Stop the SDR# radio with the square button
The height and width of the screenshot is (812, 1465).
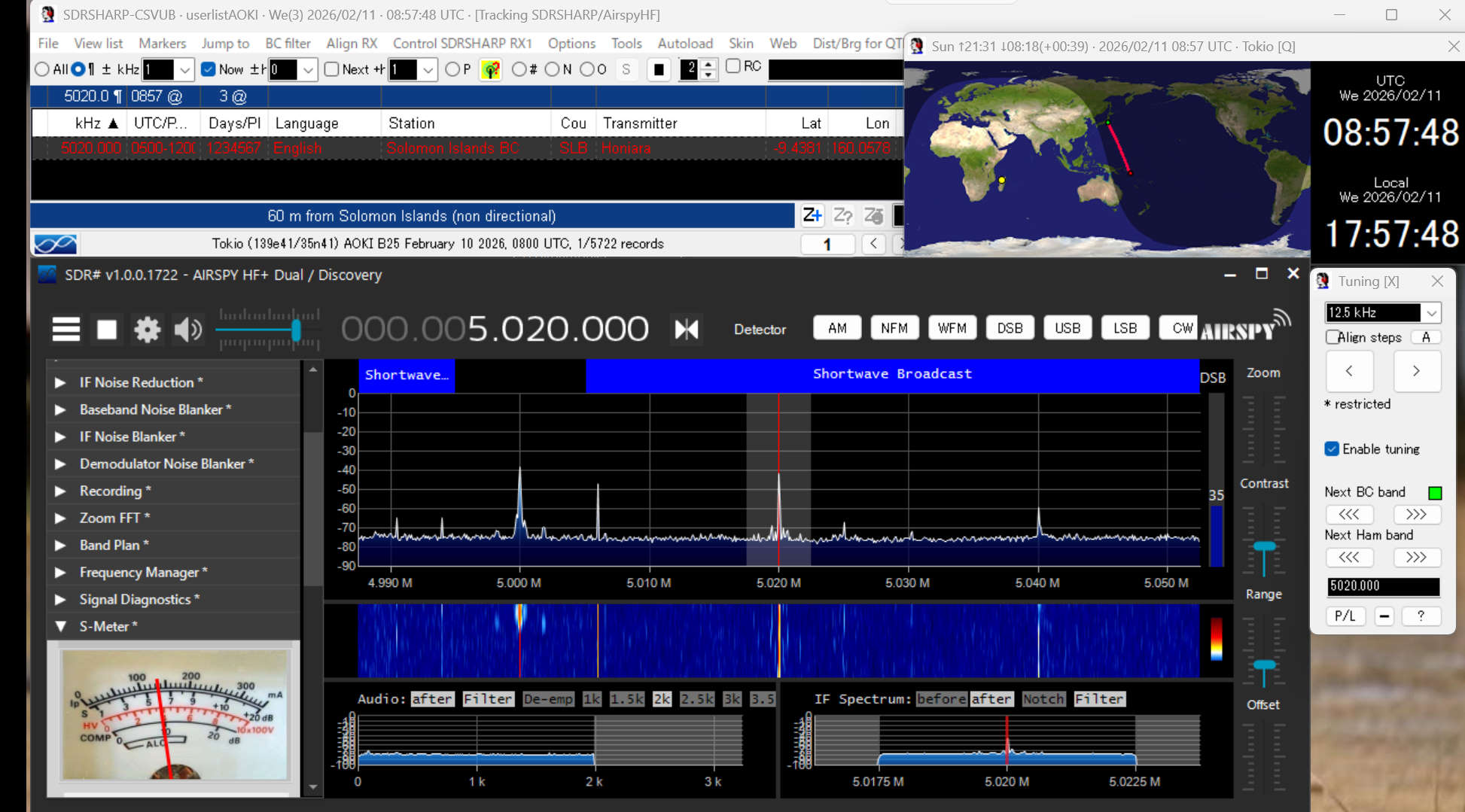[107, 329]
